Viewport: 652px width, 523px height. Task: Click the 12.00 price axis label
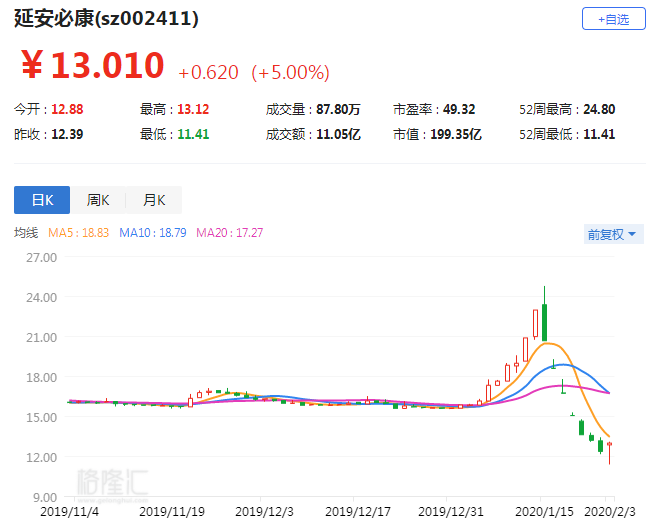(42, 457)
